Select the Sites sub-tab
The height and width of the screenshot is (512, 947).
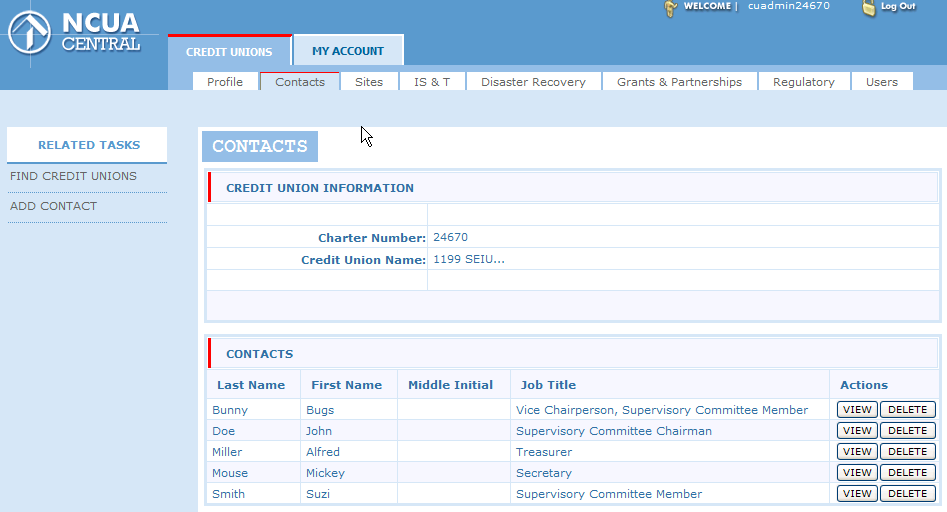point(369,82)
